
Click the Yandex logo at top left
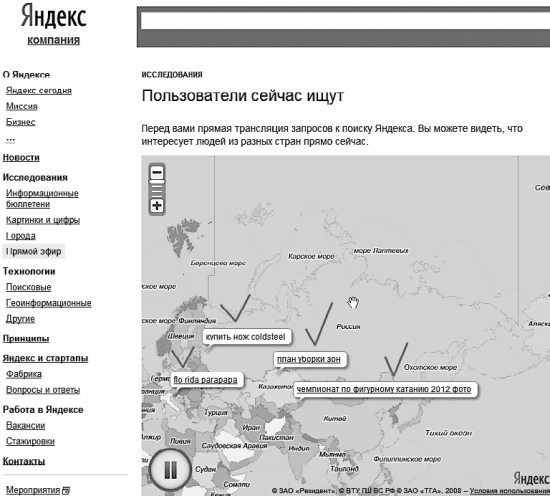click(53, 16)
